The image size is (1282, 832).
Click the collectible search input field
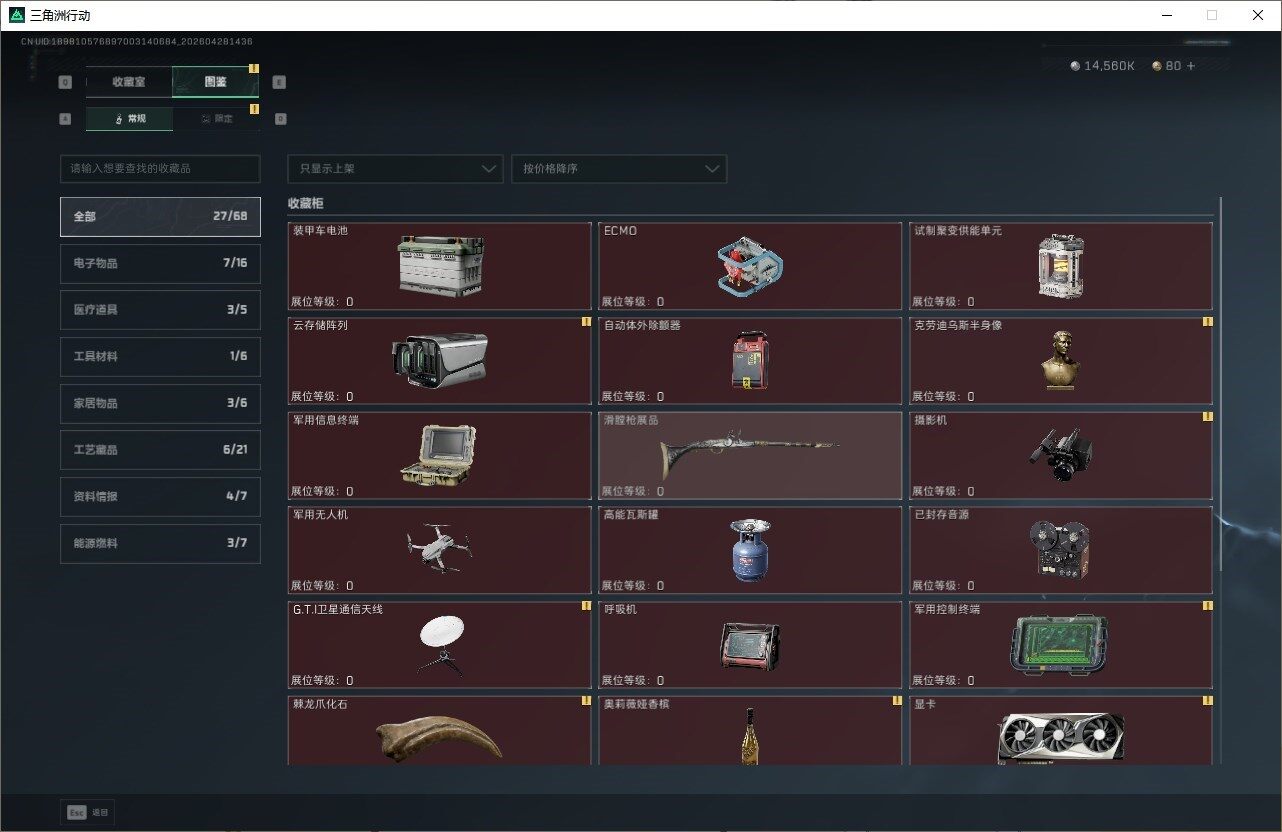160,169
